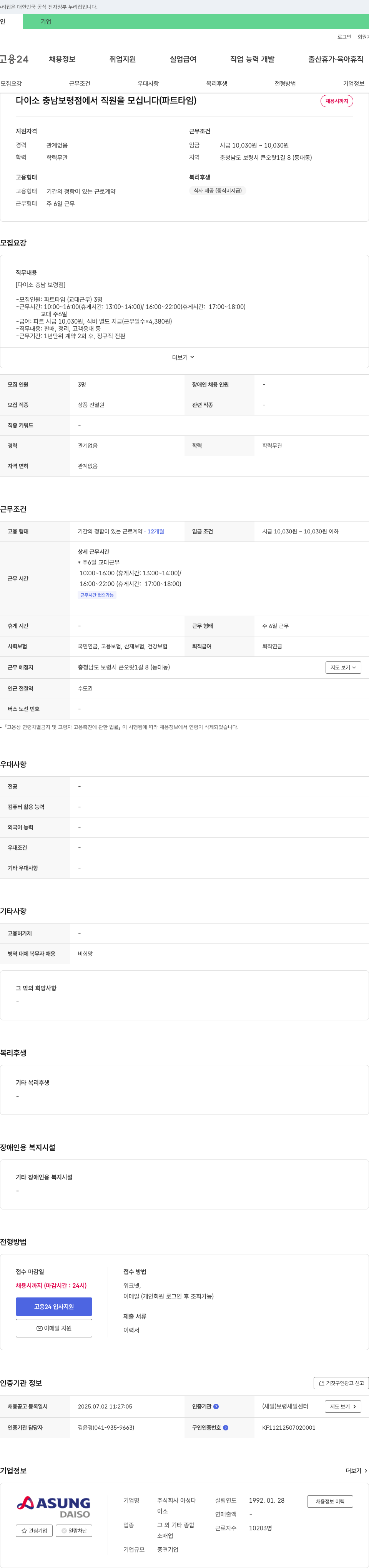Expand 더보기 under 직무내용
369x1568 pixels.
183,357
